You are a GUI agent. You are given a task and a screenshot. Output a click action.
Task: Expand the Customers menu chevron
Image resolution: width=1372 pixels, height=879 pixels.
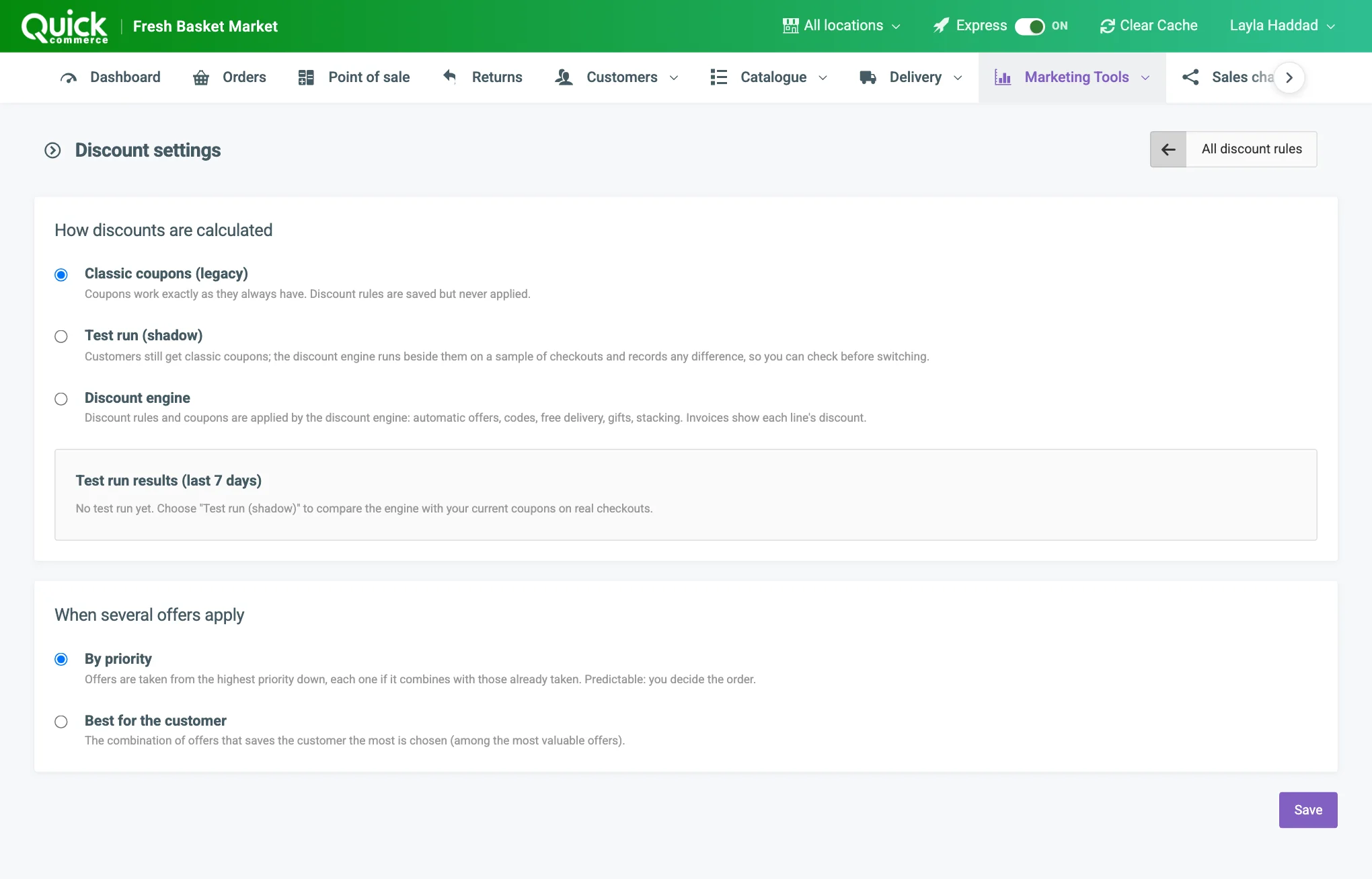coord(674,78)
